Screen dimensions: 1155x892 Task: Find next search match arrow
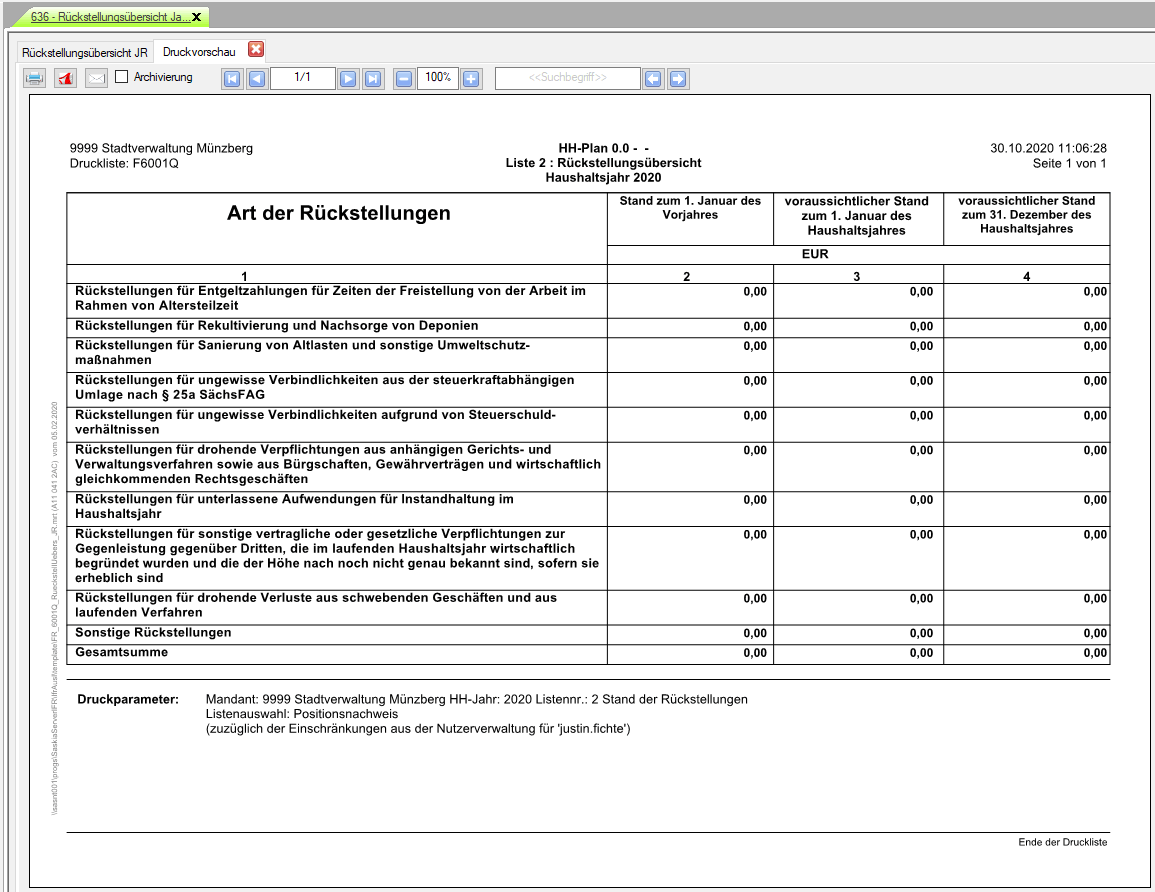click(x=678, y=78)
